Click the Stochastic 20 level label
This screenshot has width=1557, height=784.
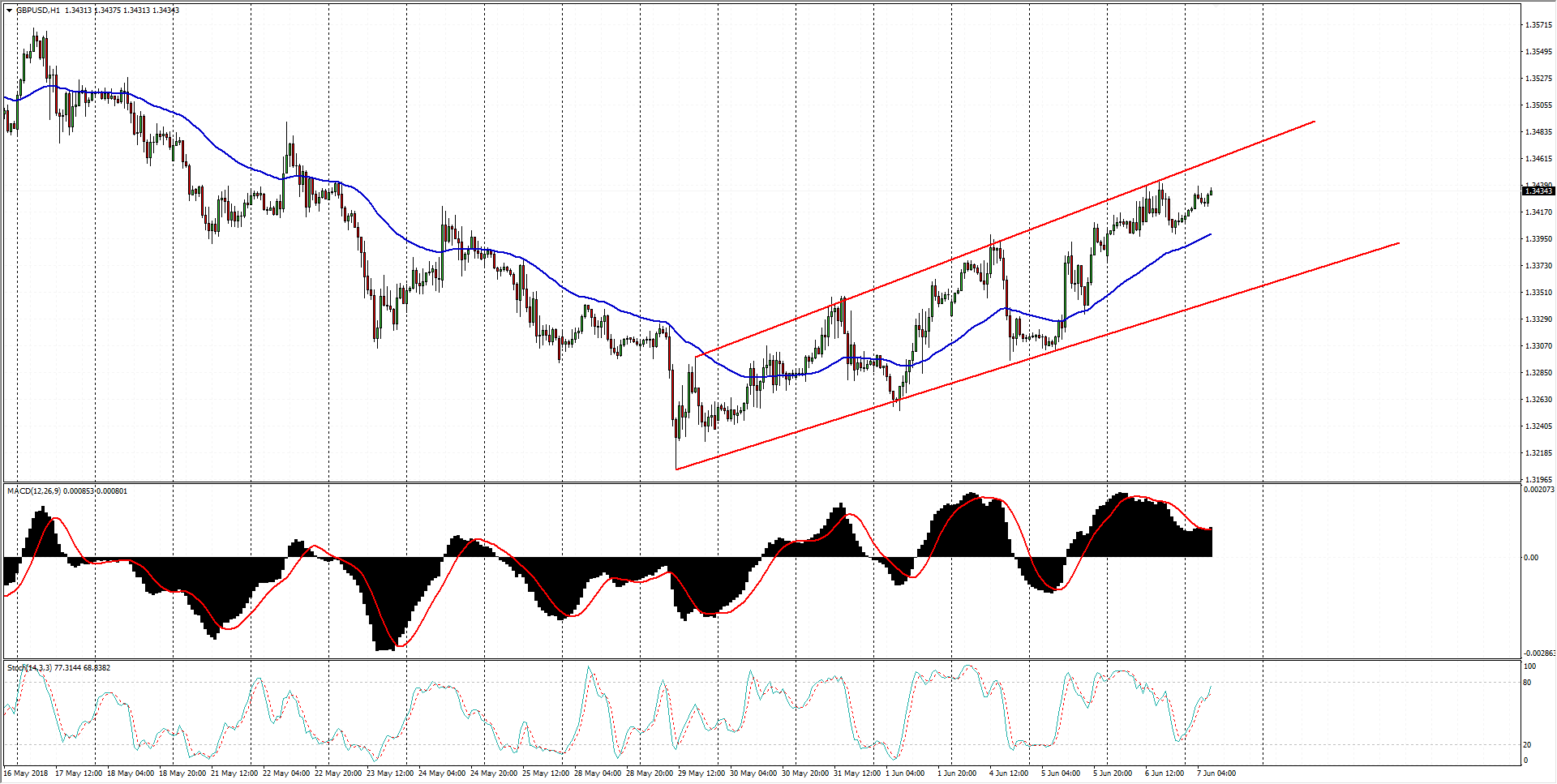click(1527, 745)
